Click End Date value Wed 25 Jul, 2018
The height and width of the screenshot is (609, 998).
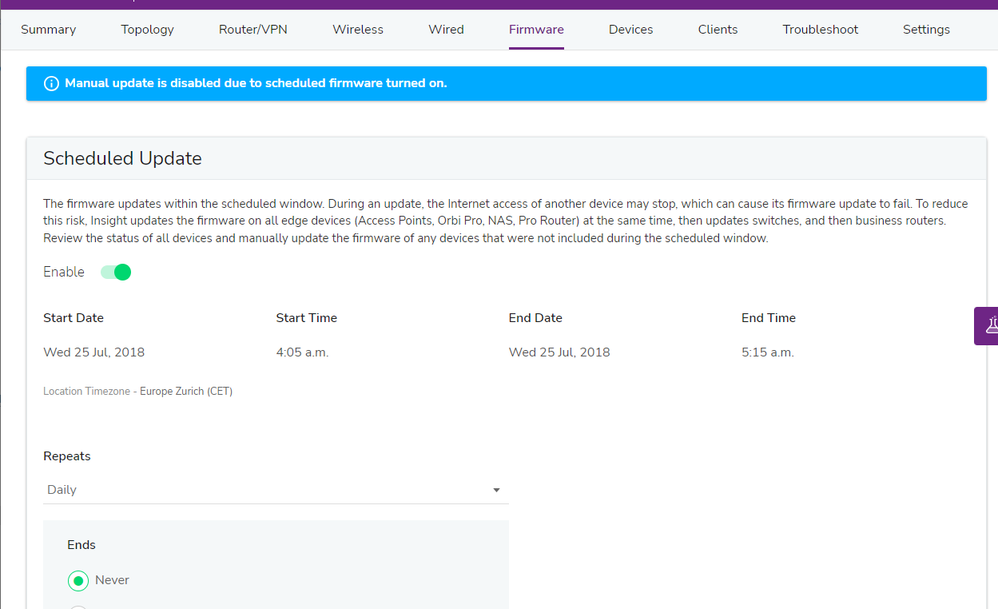(x=559, y=352)
